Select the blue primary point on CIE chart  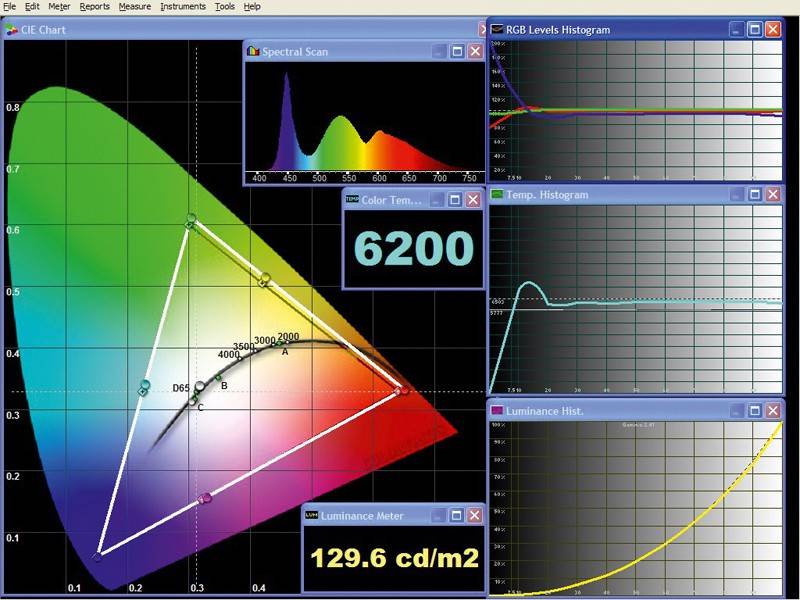(97, 557)
